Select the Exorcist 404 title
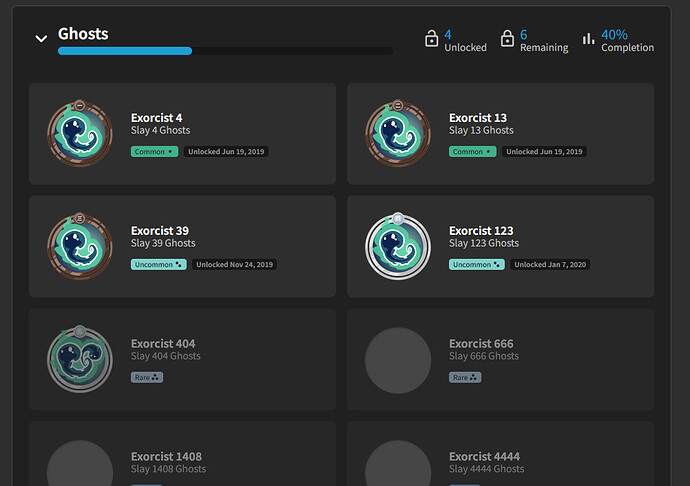 163,343
